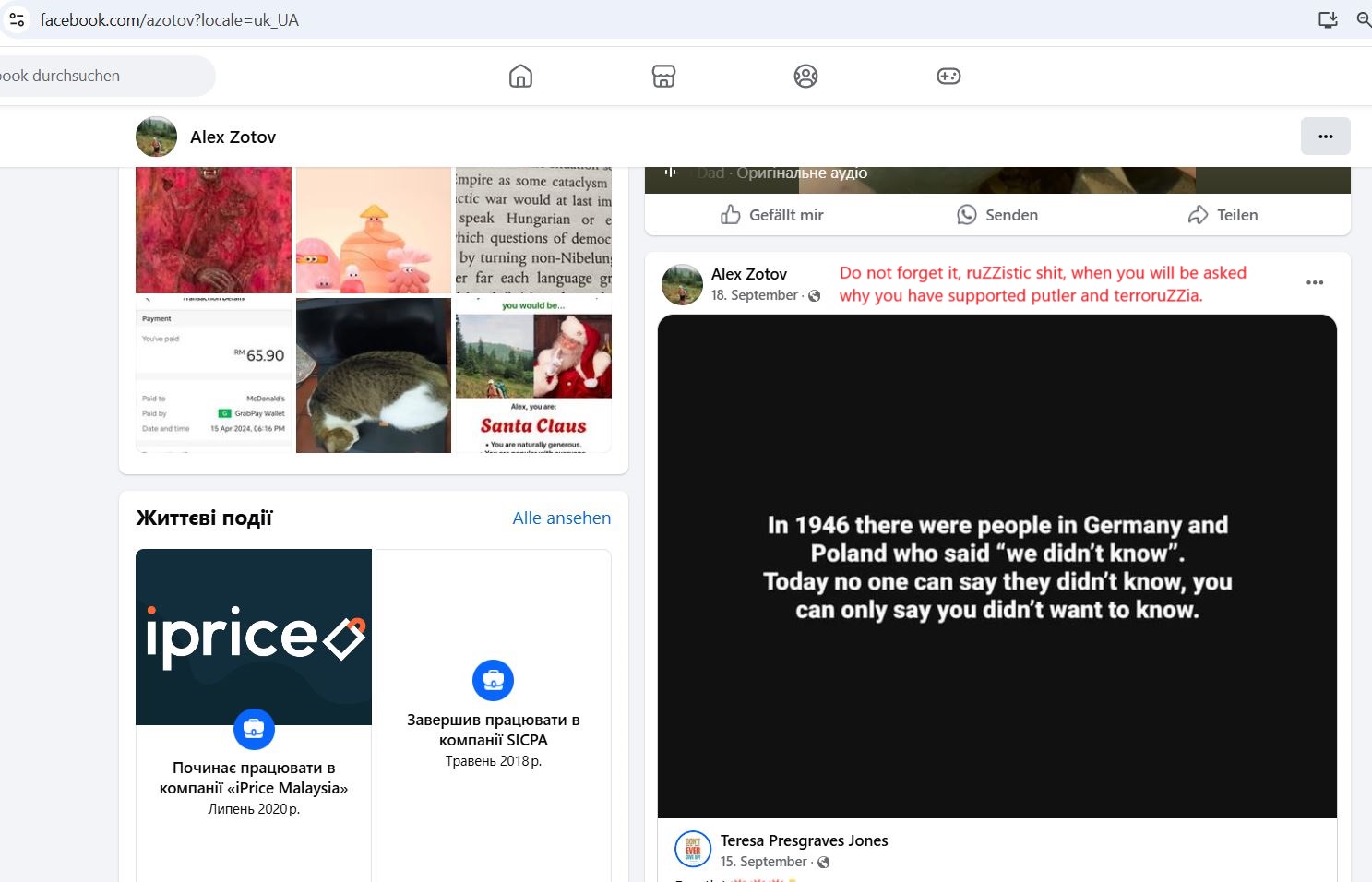Open the SICPA life event text

tap(494, 730)
